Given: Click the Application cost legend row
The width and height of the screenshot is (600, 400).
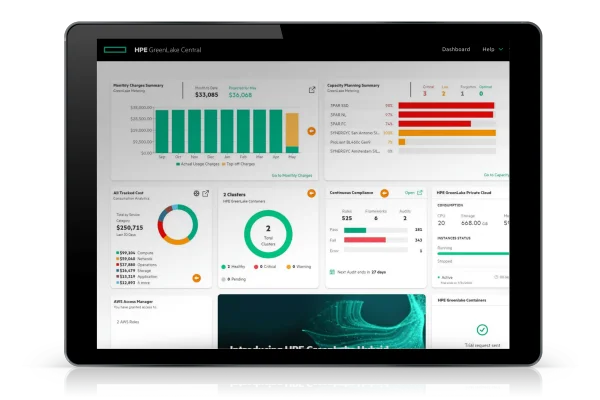Looking at the screenshot, I should coord(137,277).
